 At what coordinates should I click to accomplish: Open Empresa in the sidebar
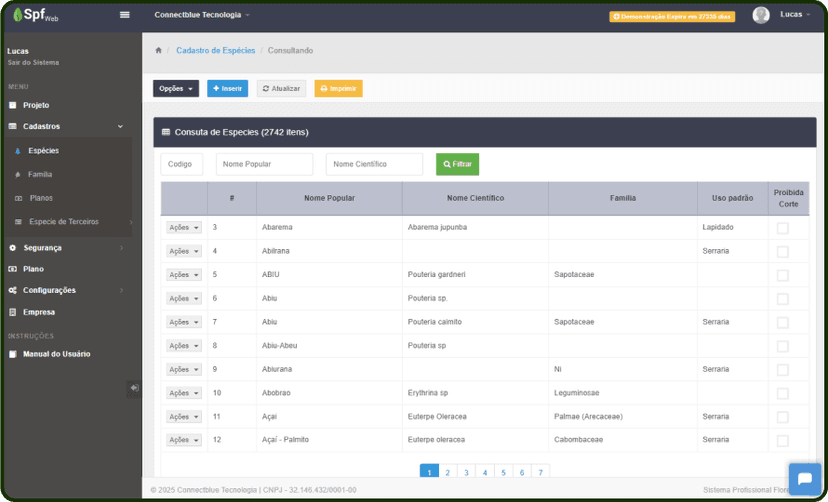coord(39,312)
